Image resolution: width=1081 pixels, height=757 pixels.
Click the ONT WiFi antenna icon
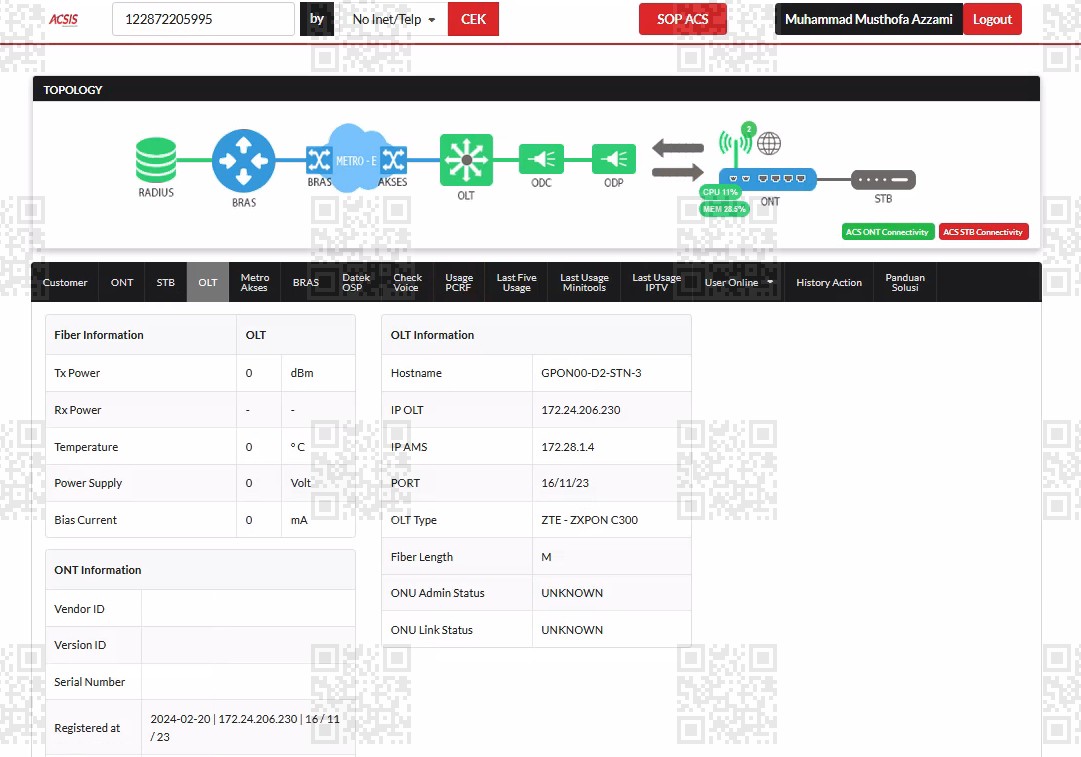735,146
